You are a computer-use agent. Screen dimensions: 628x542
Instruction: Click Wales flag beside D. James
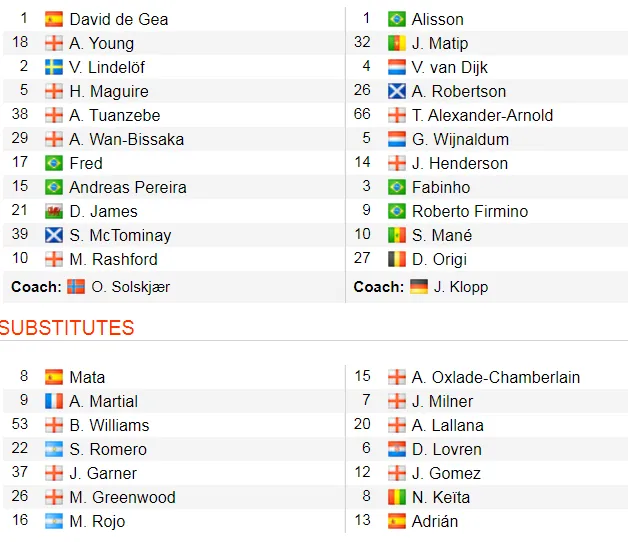pos(54,211)
